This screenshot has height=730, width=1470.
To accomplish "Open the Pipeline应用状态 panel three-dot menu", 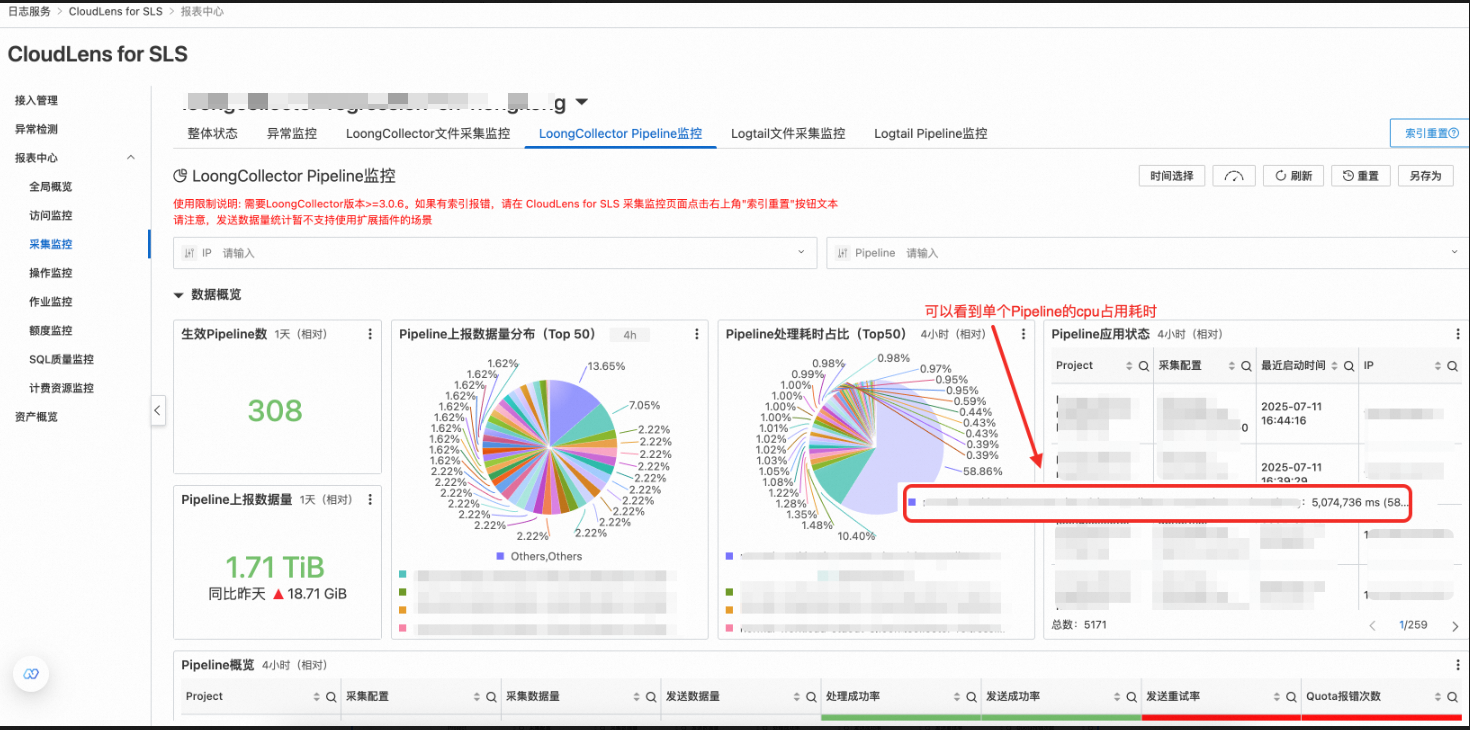I will (1459, 334).
